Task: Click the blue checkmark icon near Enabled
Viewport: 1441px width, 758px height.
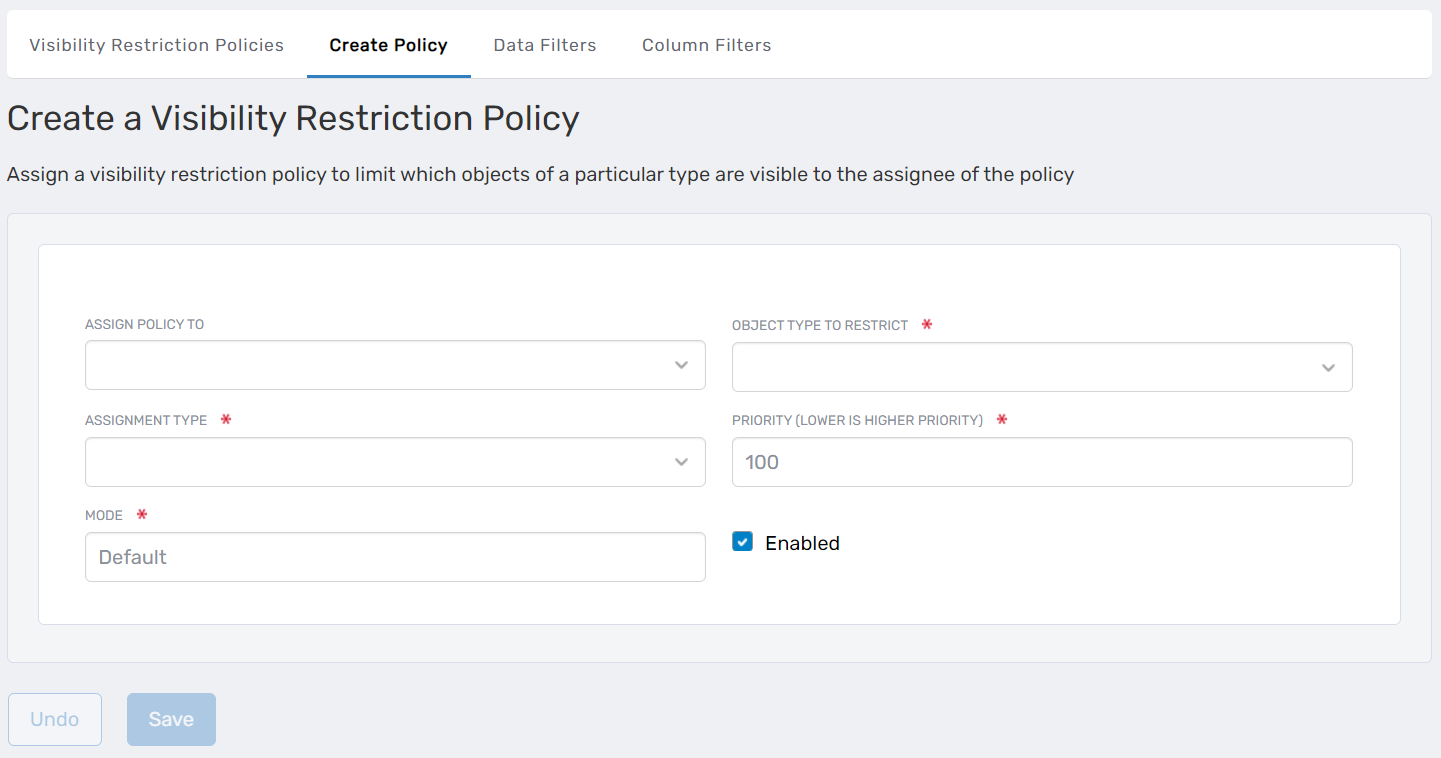Action: (x=742, y=541)
